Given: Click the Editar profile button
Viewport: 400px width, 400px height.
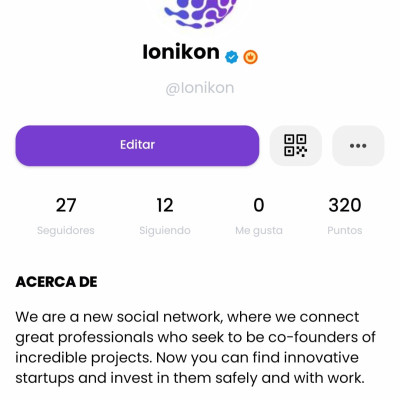Looking at the screenshot, I should tap(137, 146).
